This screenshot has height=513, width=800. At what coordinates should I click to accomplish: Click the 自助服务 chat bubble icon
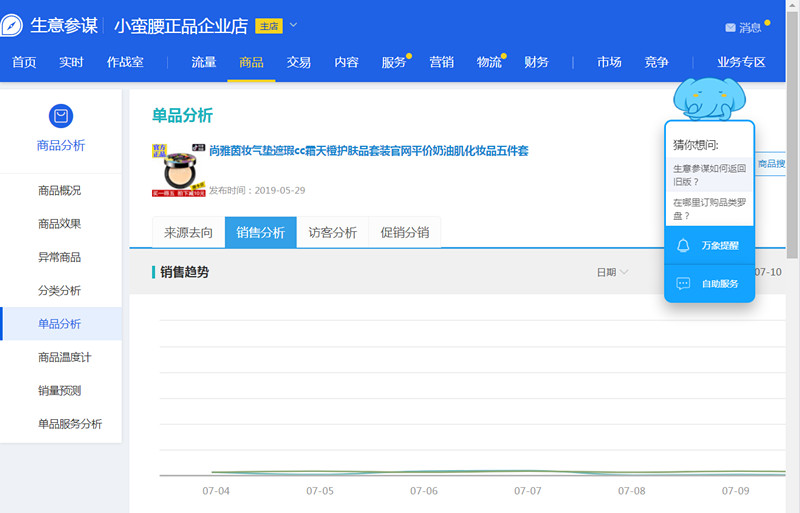[683, 284]
